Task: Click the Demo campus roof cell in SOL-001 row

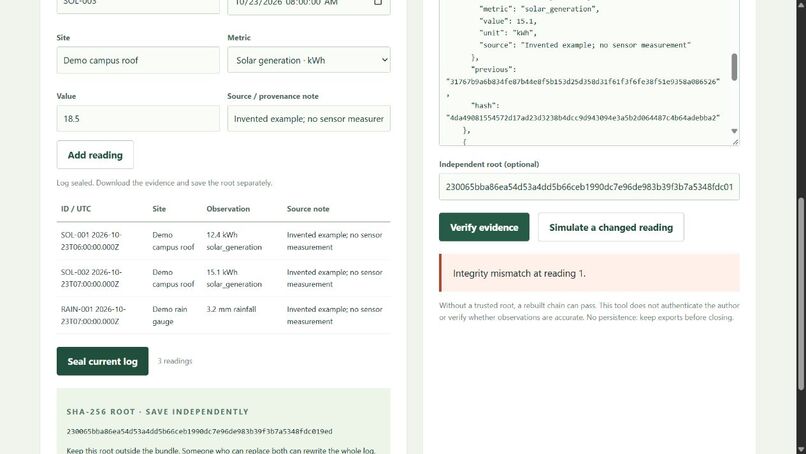Action: [173, 241]
